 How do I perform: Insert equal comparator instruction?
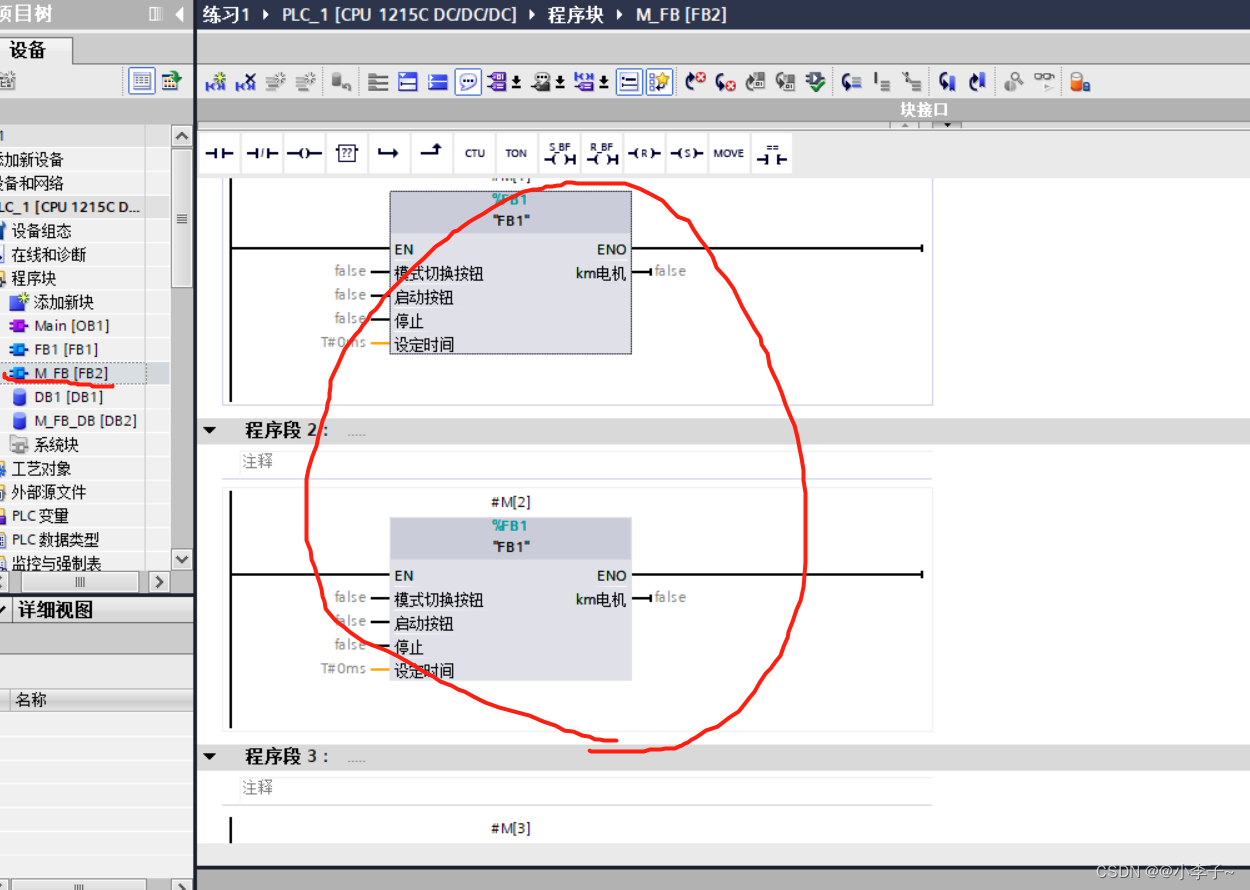771,153
